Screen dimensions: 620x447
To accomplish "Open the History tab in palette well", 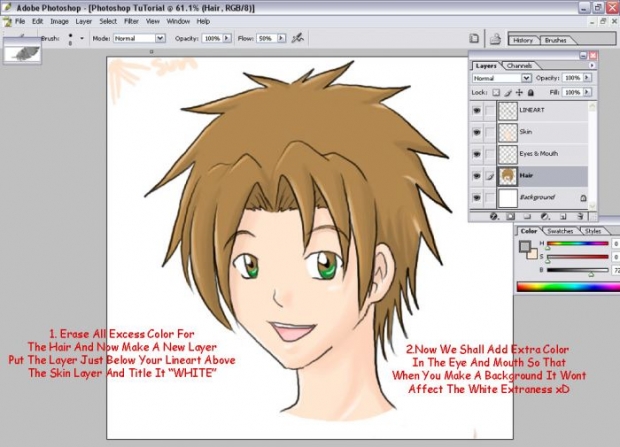I will (x=523, y=40).
